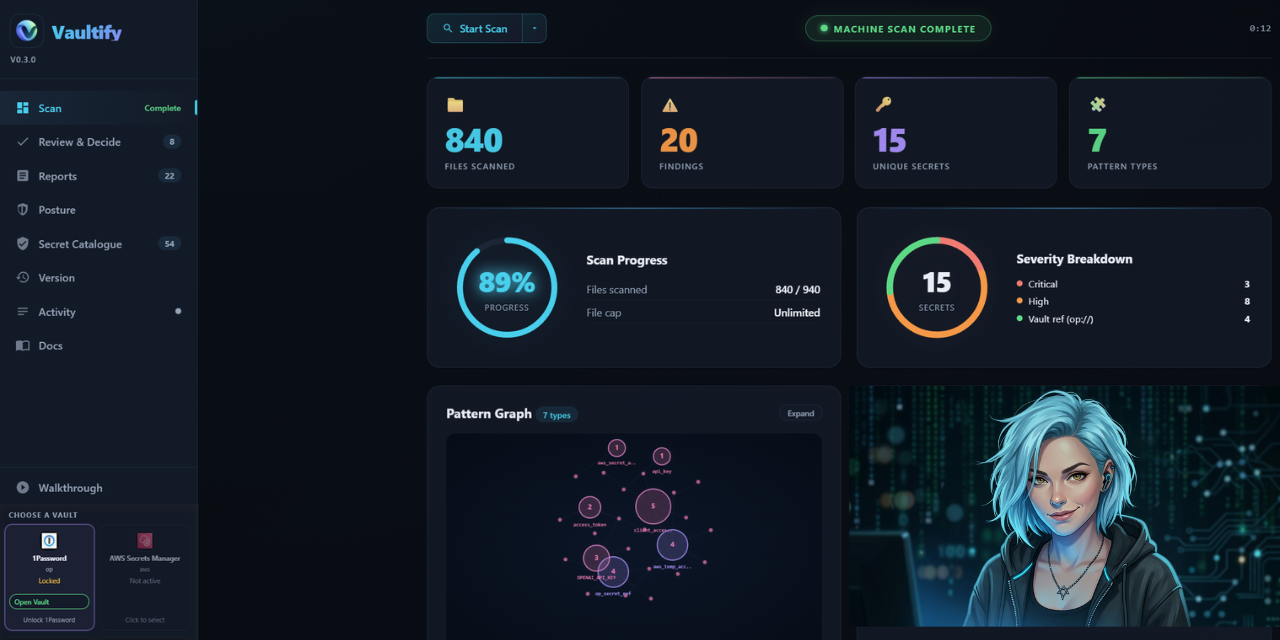
Task: Click the Start Scan button
Action: click(475, 28)
